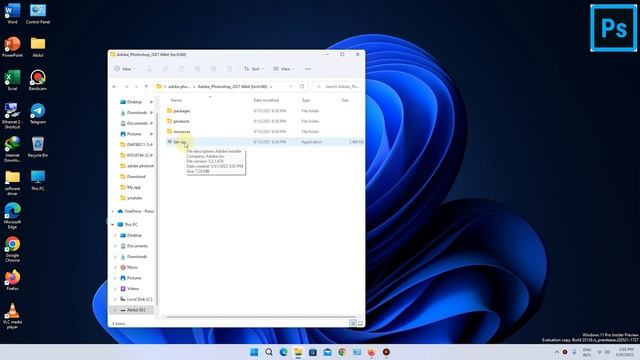This screenshot has width=640, height=360.
Task: Launch Bandicam from the desktop
Action: [x=38, y=80]
